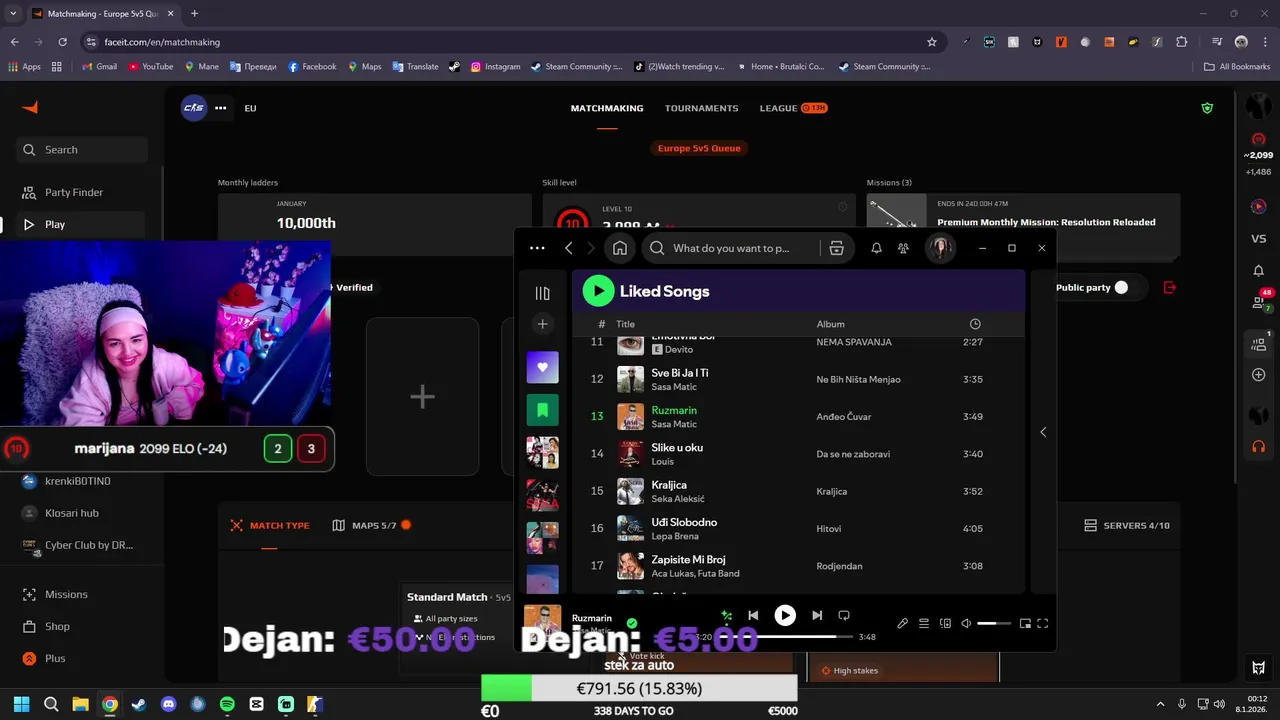1280x720 pixels.
Task: Open Spotify profile avatar menu
Action: (x=940, y=248)
